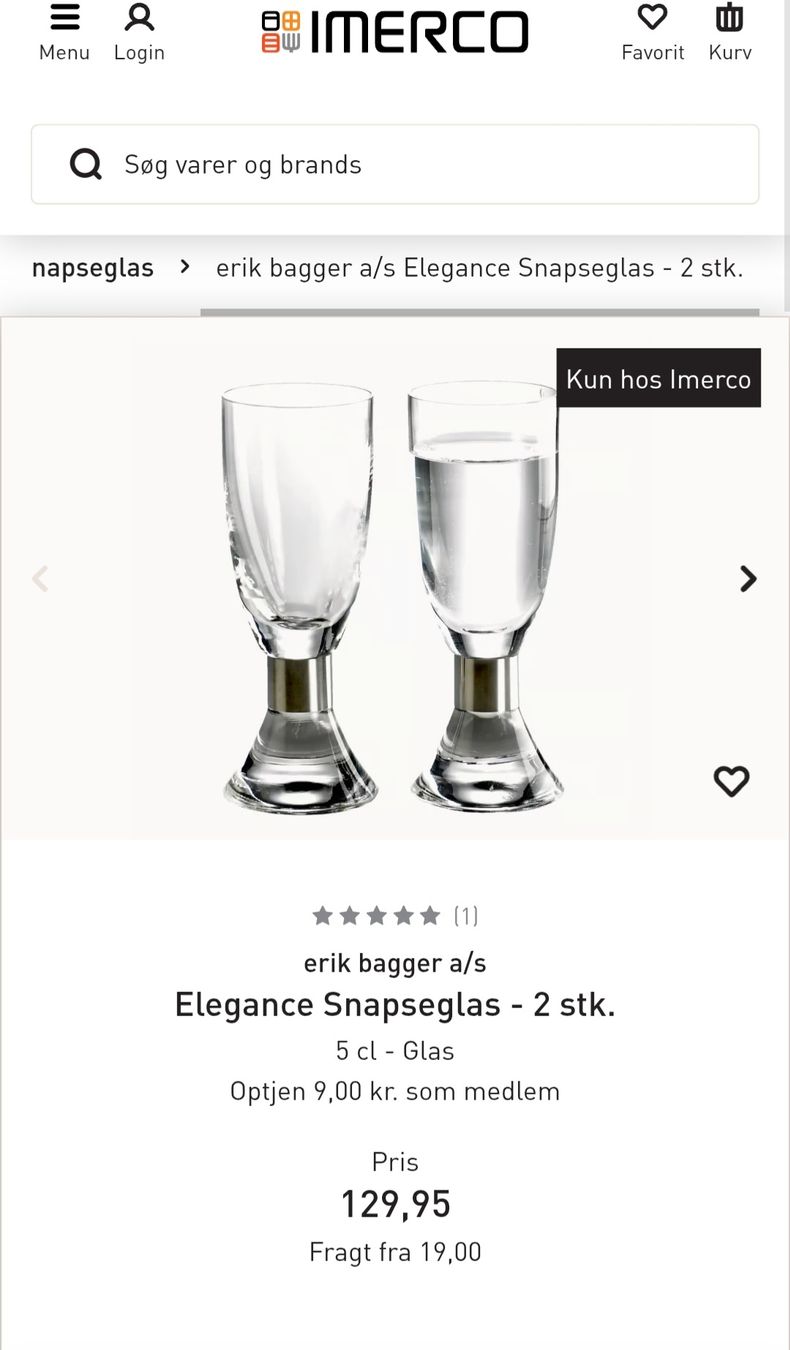Open the hamburger Menu icon
The height and width of the screenshot is (1350, 790).
click(64, 18)
